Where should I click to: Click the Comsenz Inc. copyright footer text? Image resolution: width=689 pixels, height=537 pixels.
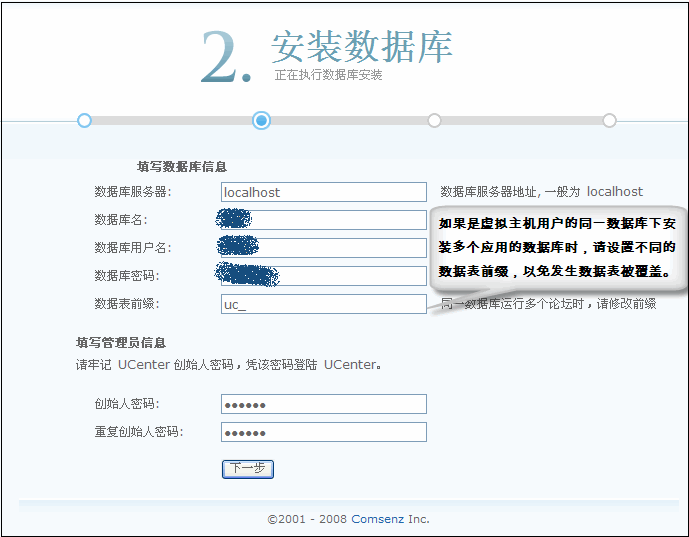348,519
